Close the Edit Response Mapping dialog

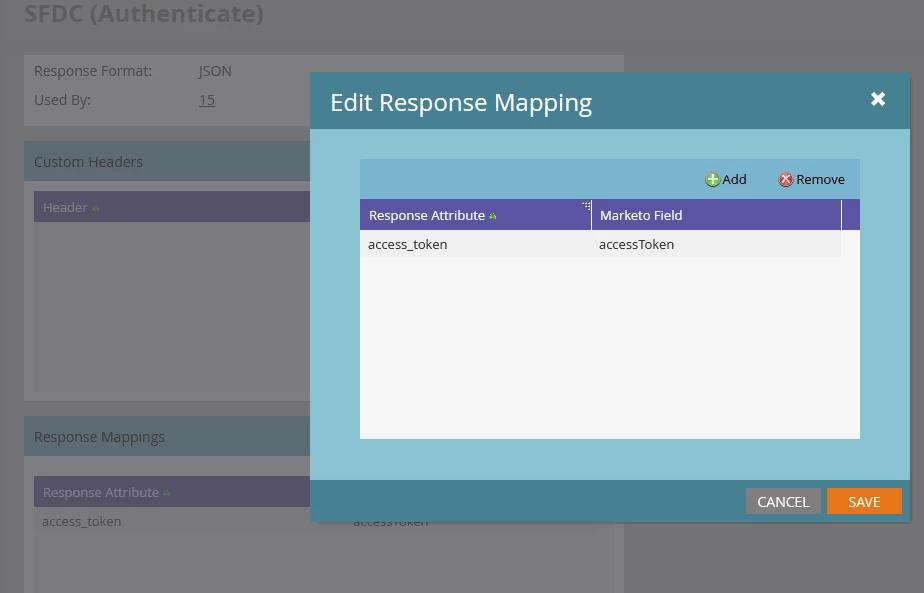tap(878, 99)
